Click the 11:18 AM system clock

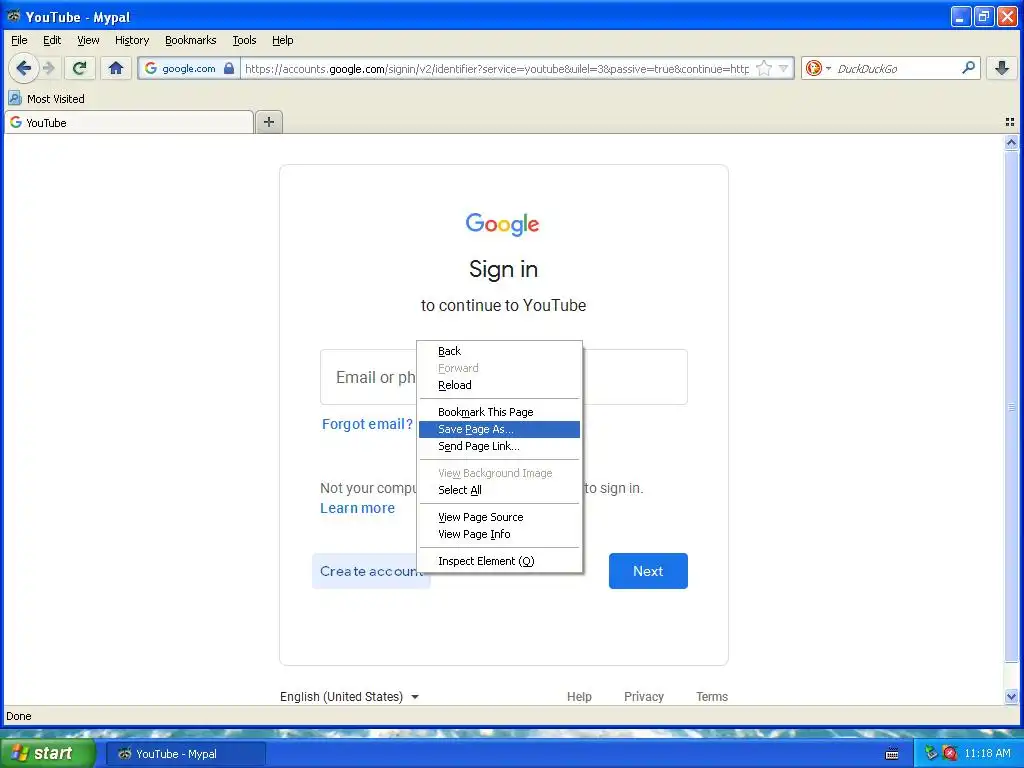tap(987, 753)
